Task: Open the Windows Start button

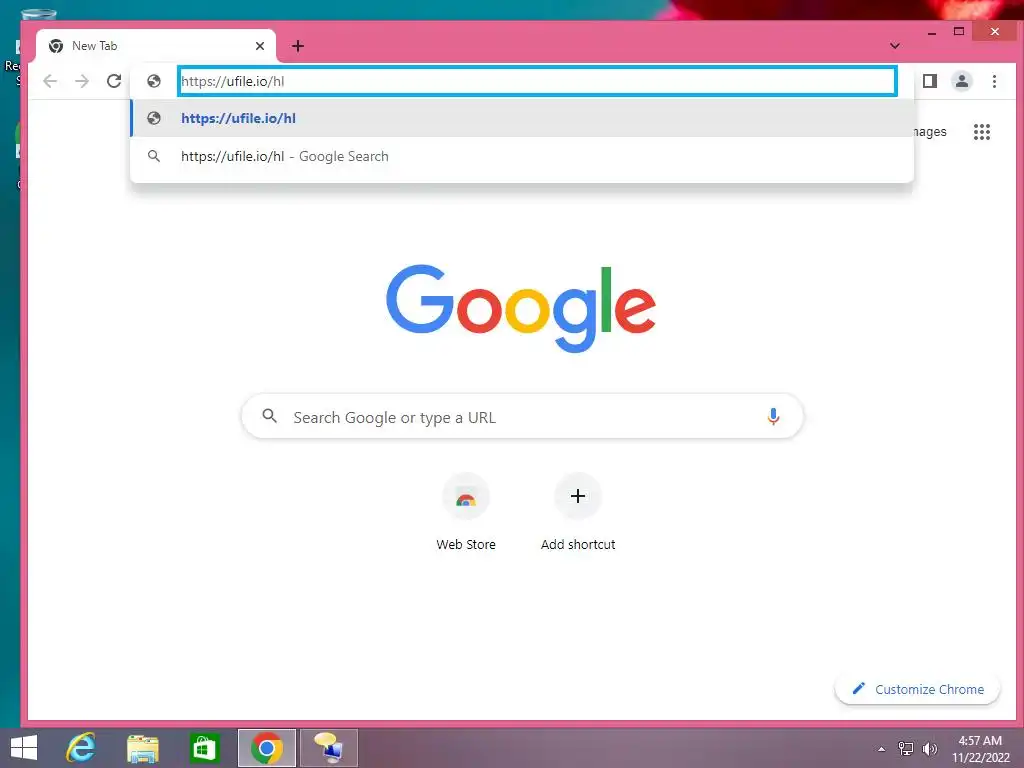Action: (24, 748)
